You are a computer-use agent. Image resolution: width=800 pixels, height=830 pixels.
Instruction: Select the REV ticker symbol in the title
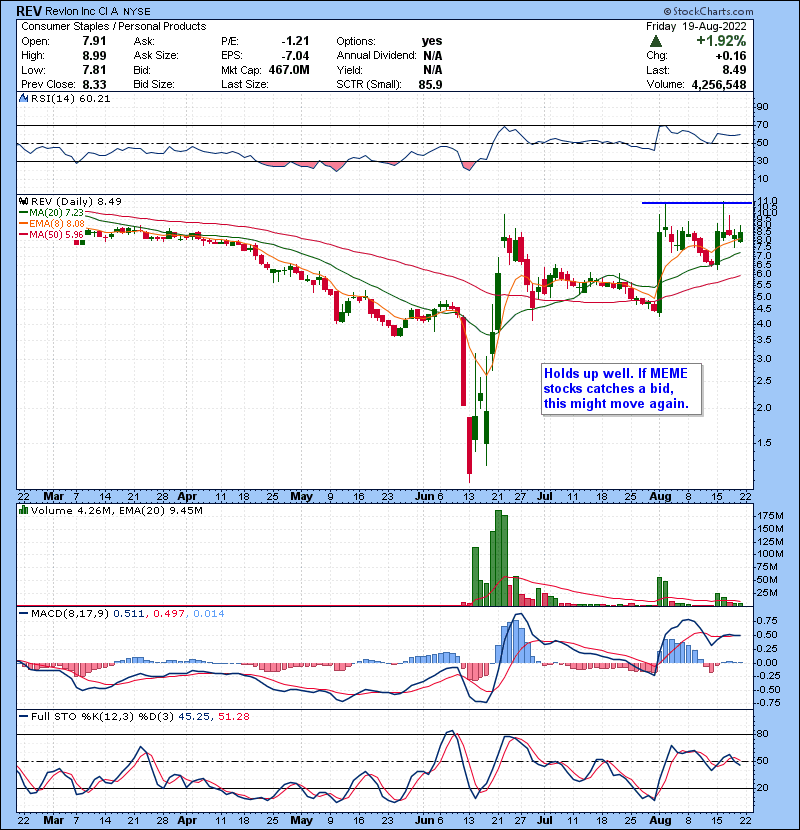point(29,11)
